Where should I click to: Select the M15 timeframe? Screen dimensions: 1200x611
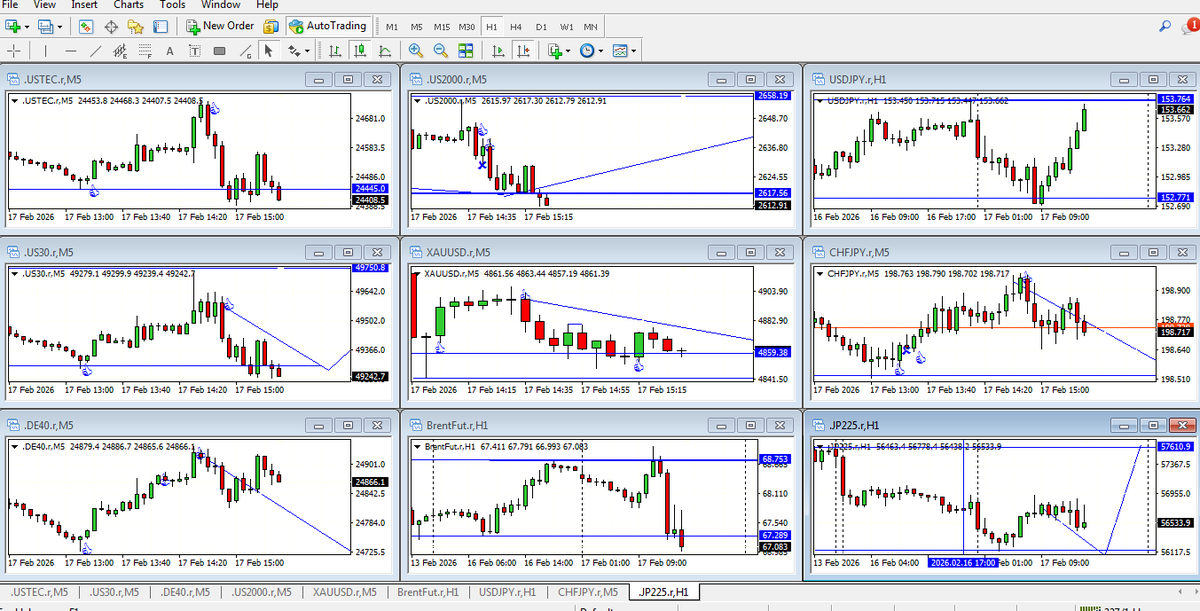[x=442, y=26]
